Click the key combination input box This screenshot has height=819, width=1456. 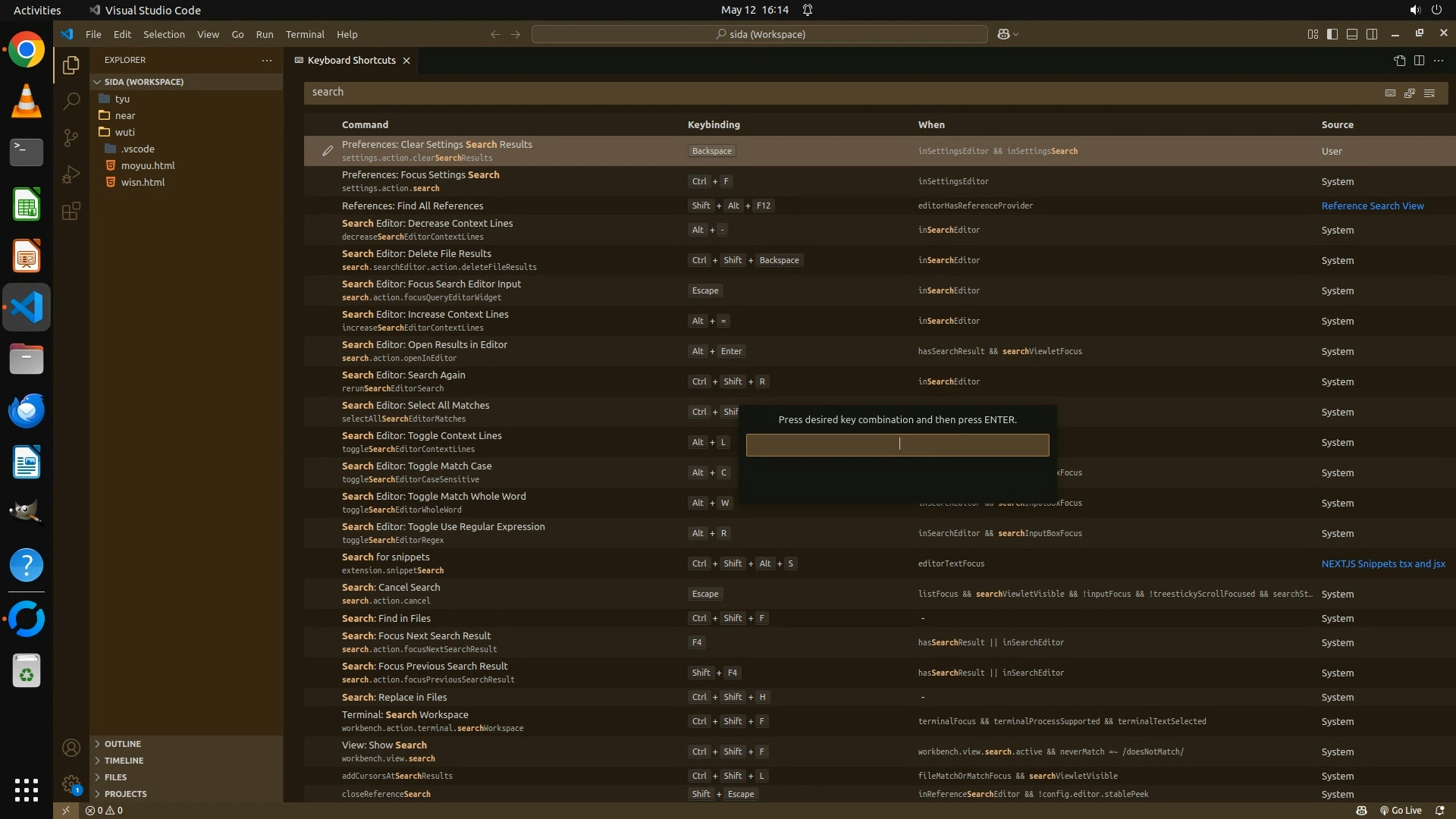pos(897,445)
